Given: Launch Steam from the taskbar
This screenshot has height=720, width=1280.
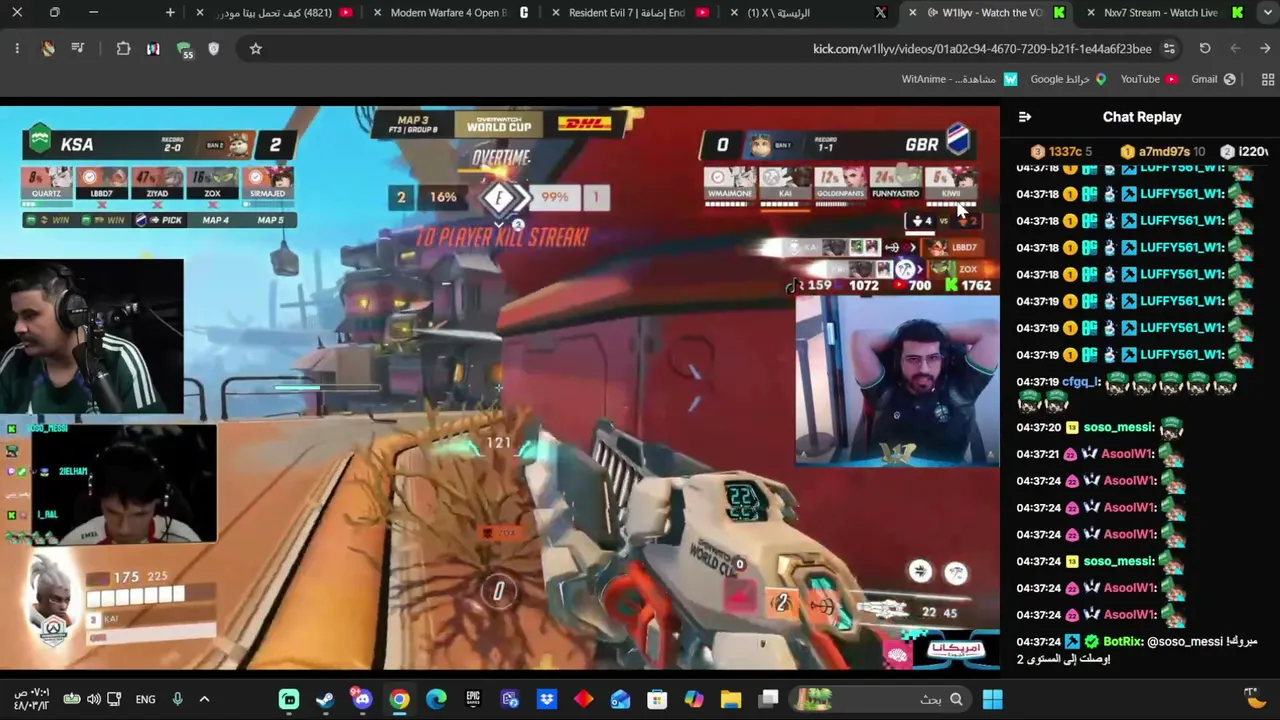Looking at the screenshot, I should click(325, 699).
